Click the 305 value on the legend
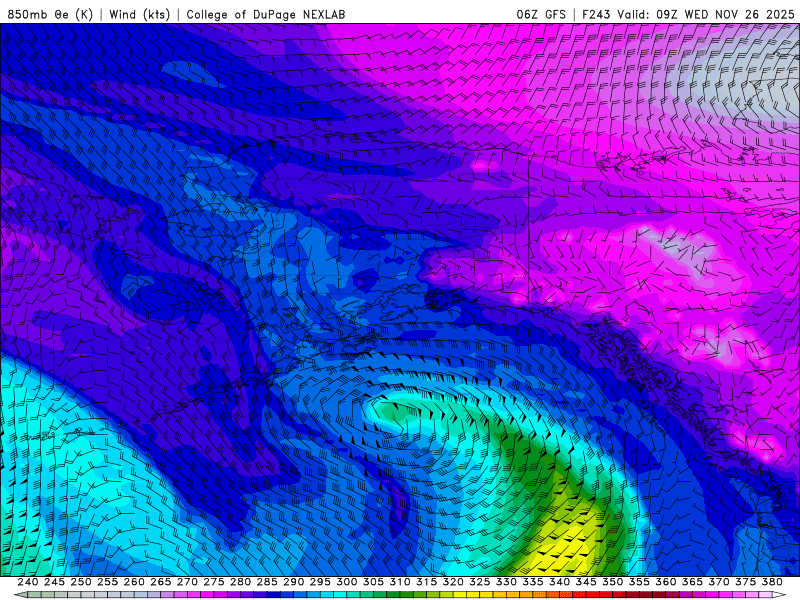 pos(373,582)
